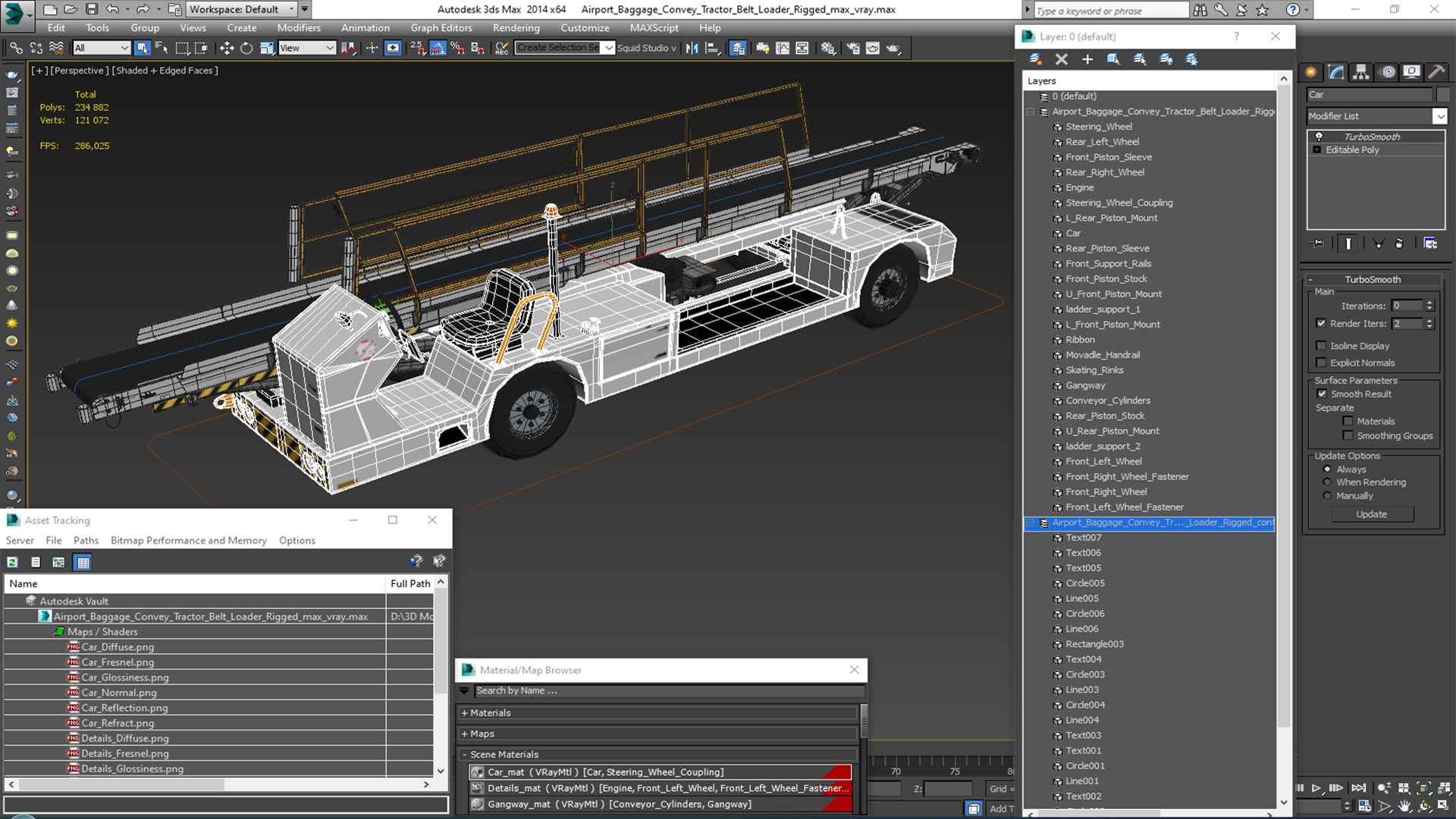Click the Mirror tool icon

tap(692, 48)
